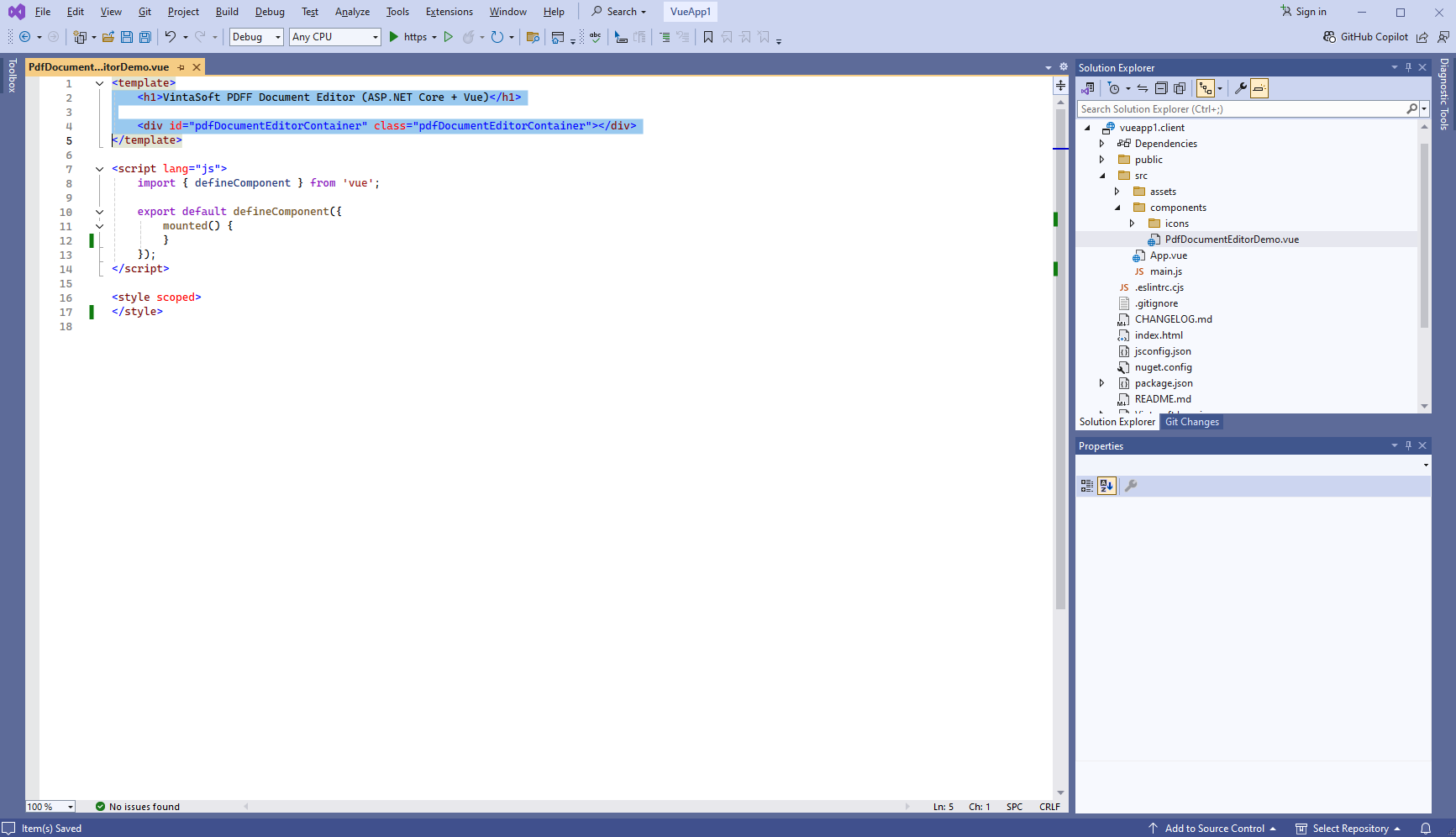Click Collapse All in Solution Explorer
This screenshot has height=837, width=1456.
coord(1161,88)
